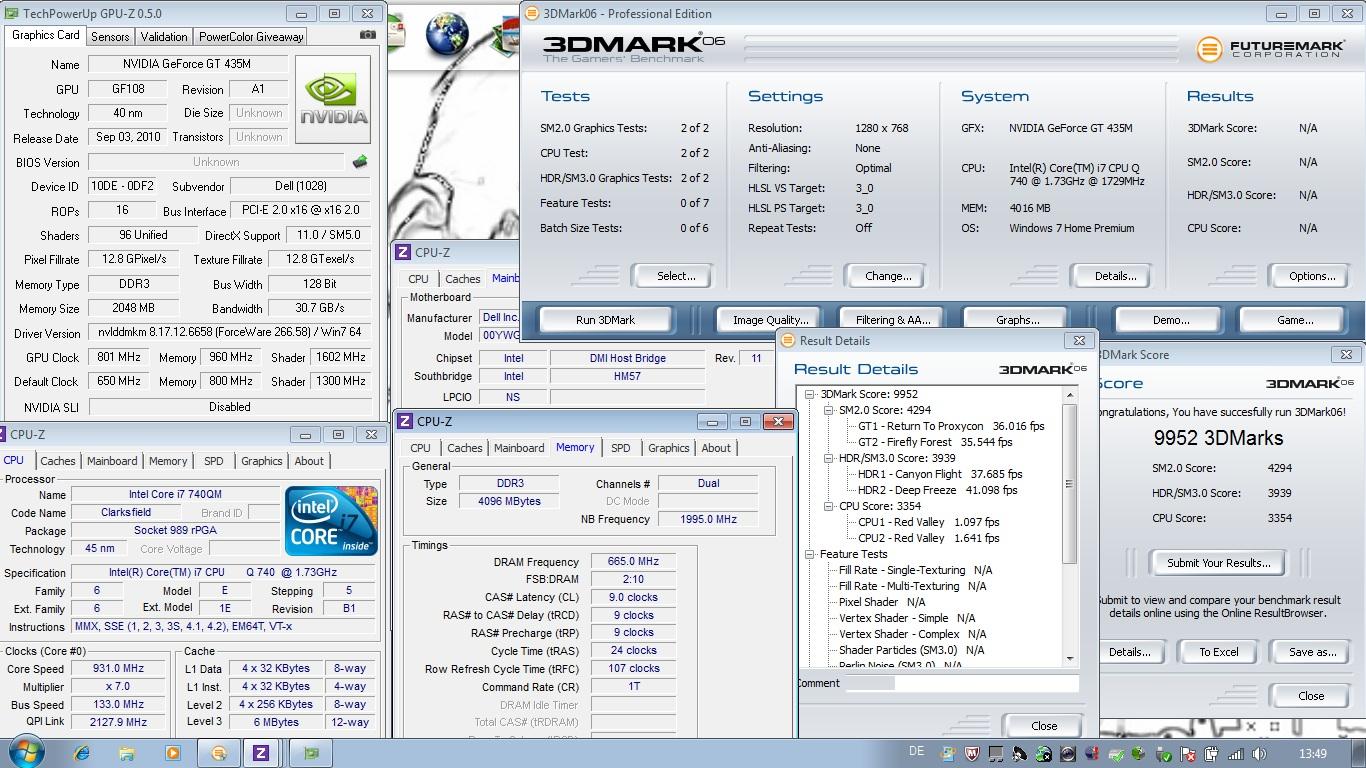Click the GPU-Z screenshot camera icon
The height and width of the screenshot is (768, 1366).
tap(368, 35)
